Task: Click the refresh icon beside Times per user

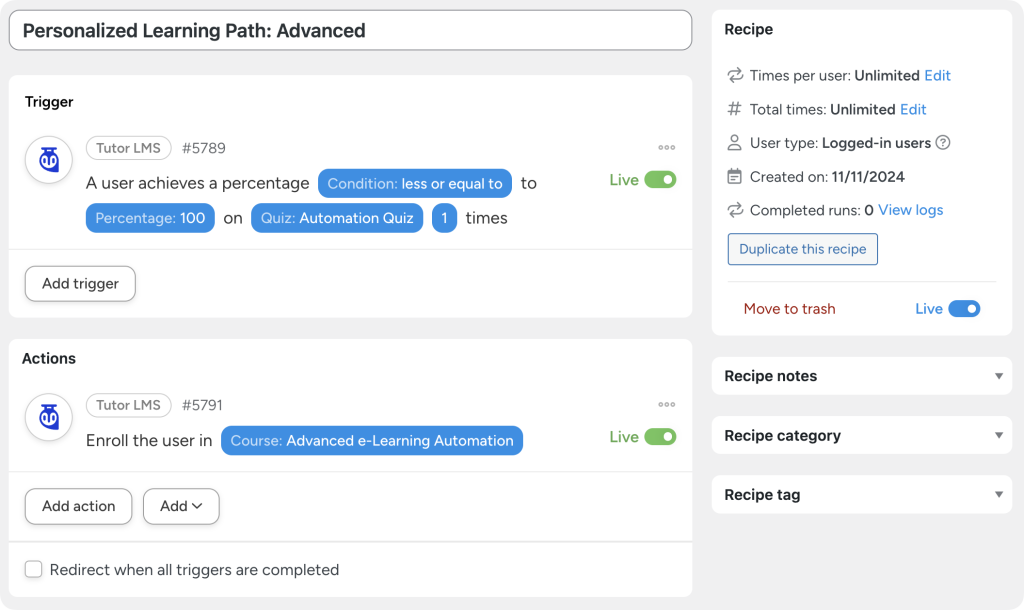Action: point(733,75)
